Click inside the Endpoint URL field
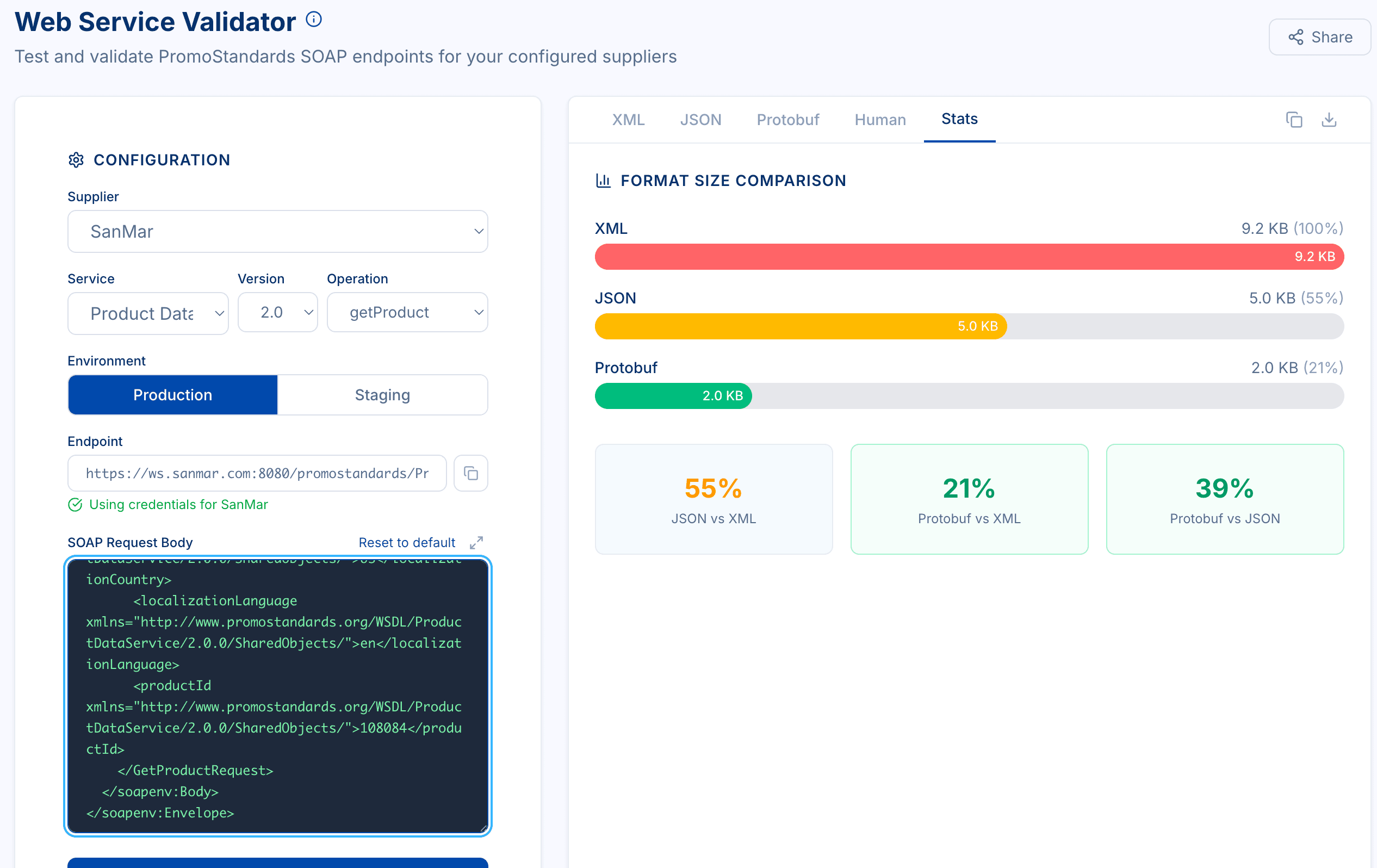 pos(257,473)
